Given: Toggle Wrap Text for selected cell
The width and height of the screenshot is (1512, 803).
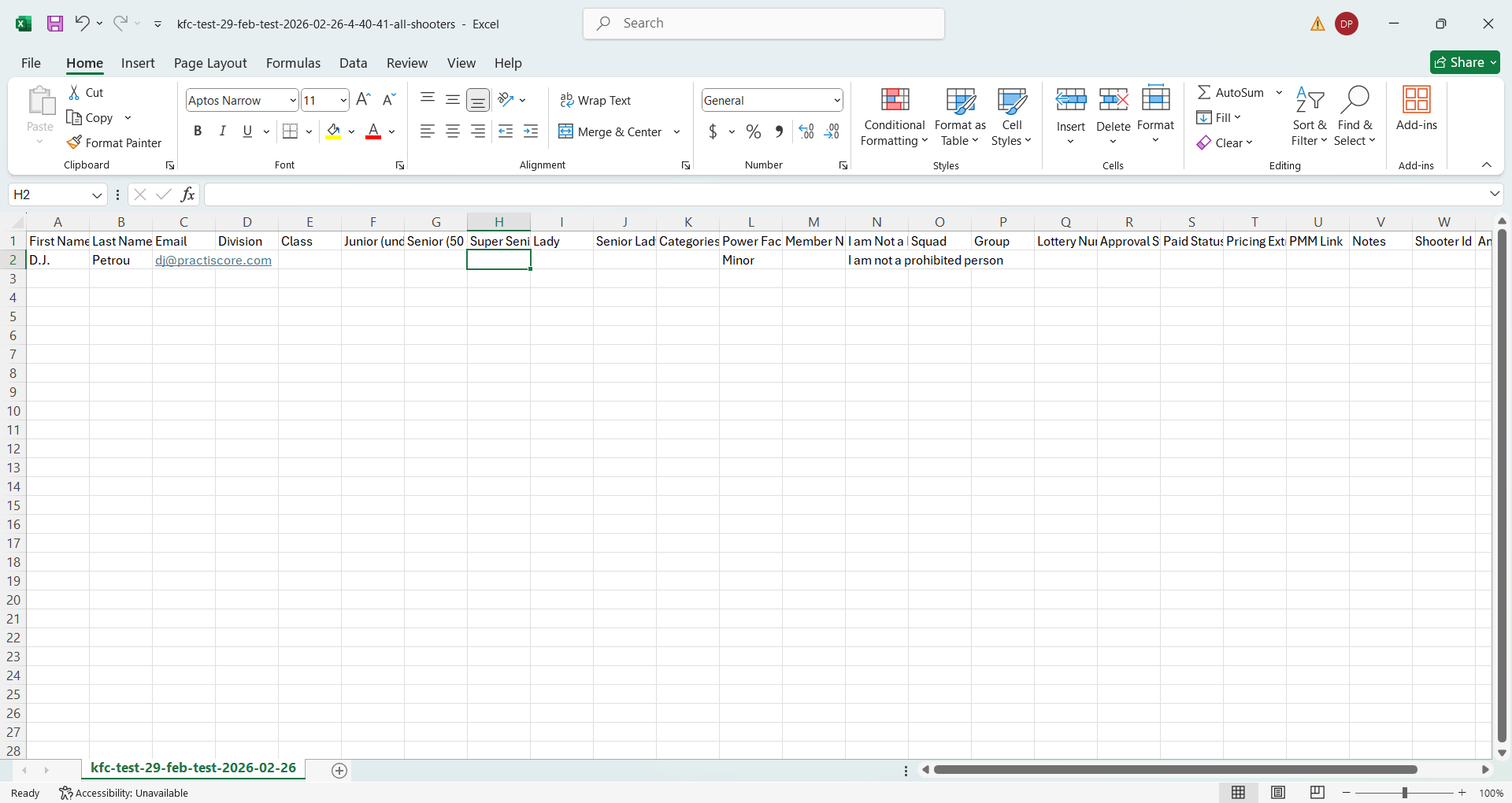Looking at the screenshot, I should pos(595,100).
